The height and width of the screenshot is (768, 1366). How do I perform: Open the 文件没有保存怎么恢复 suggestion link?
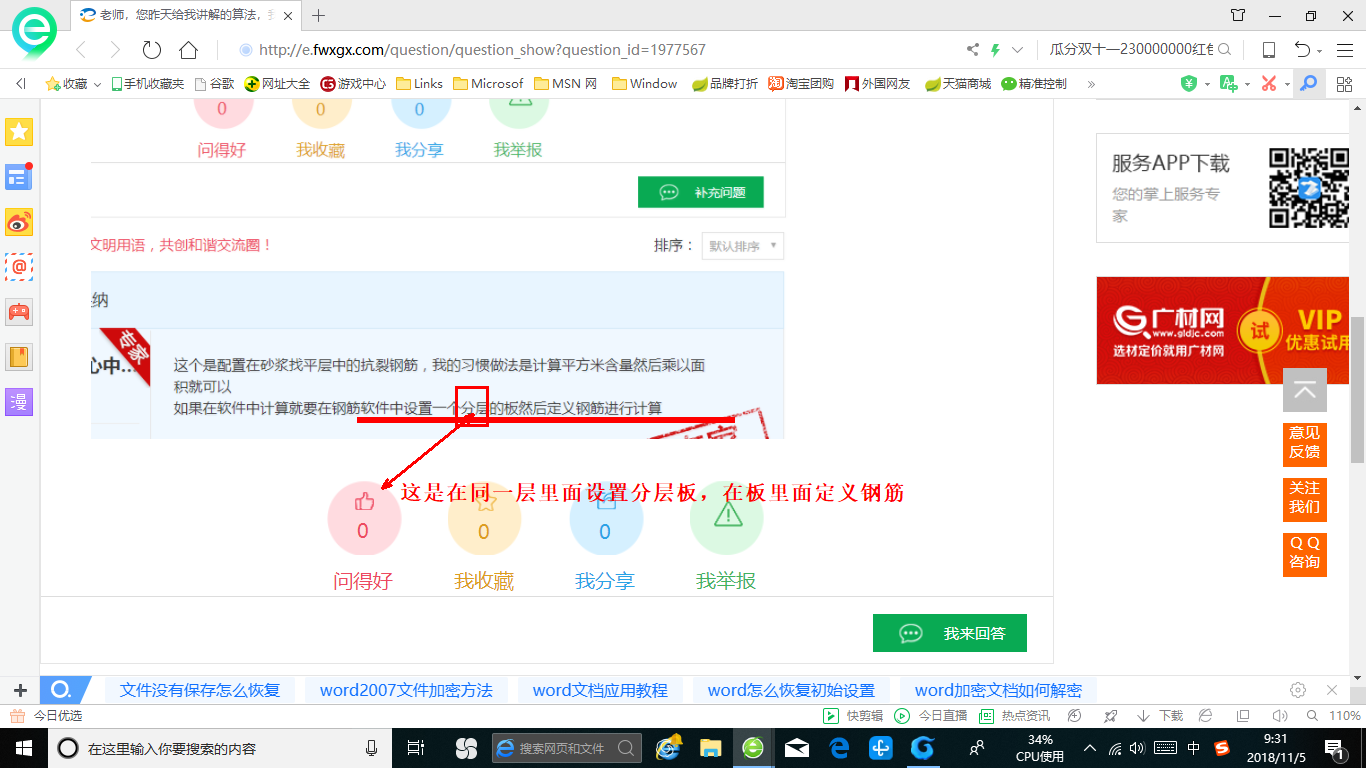200,690
